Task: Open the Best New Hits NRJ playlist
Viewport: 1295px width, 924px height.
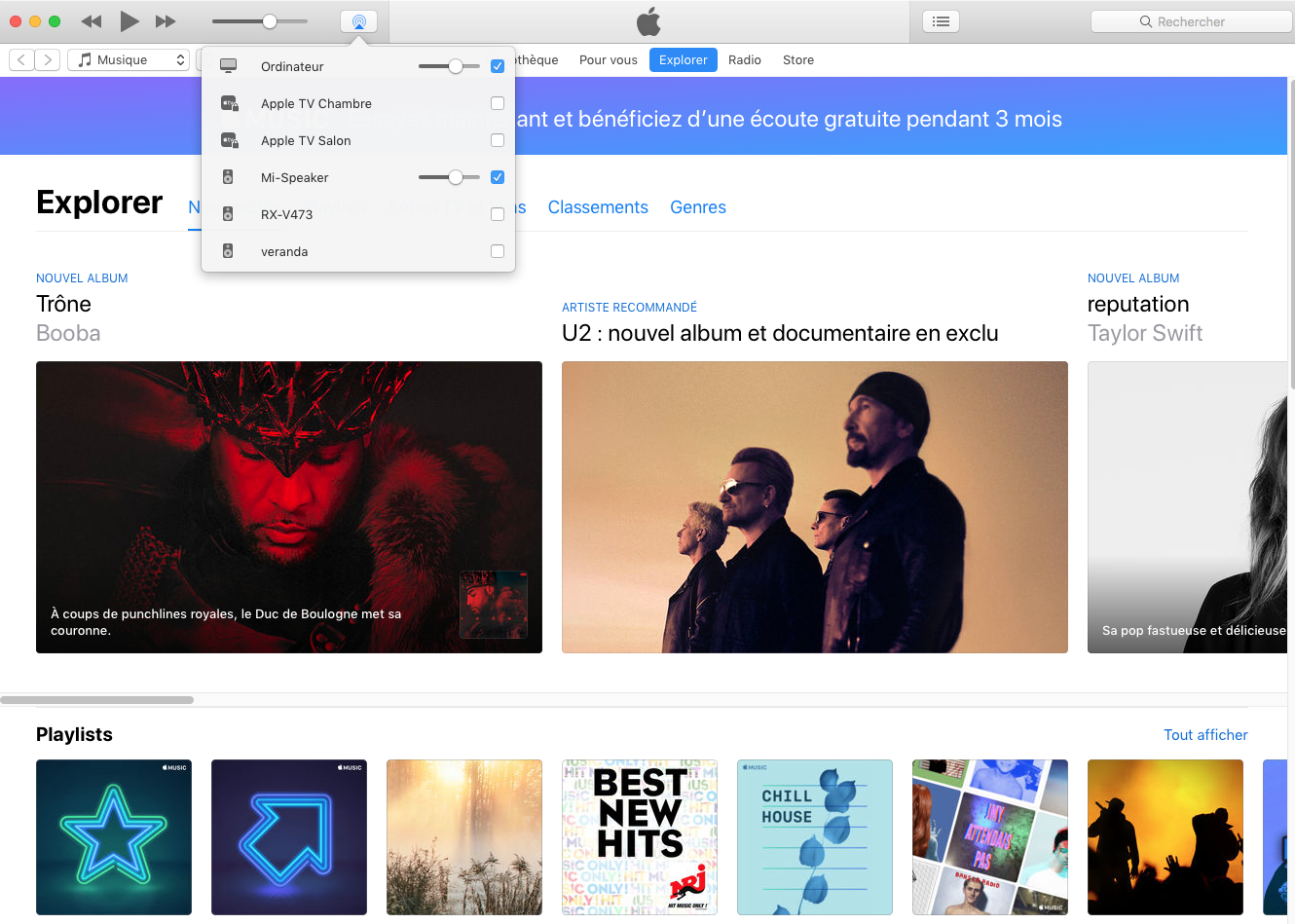Action: pos(640,837)
